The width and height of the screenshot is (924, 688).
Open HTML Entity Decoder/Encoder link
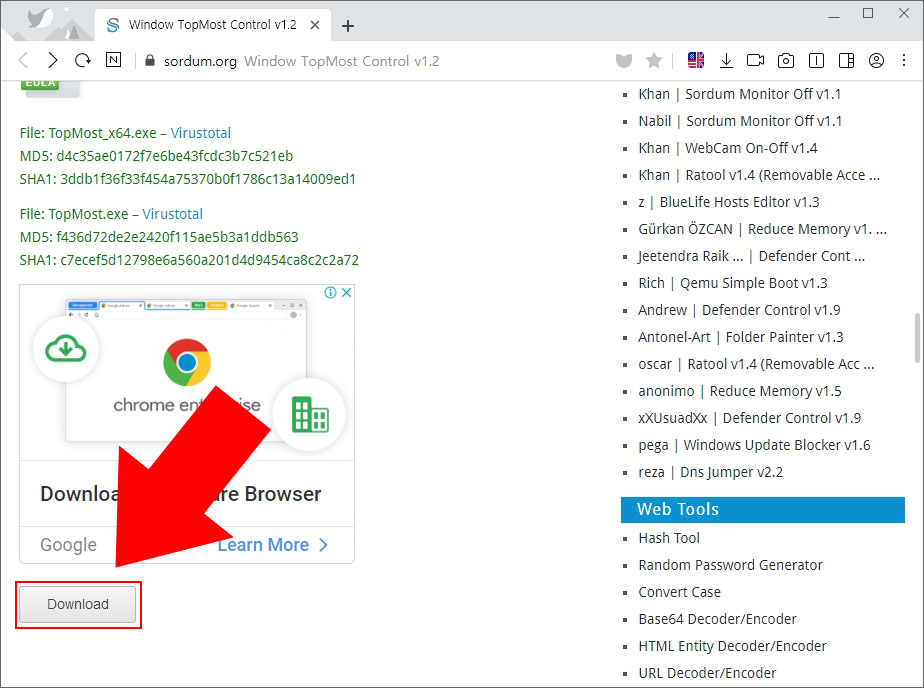732,646
